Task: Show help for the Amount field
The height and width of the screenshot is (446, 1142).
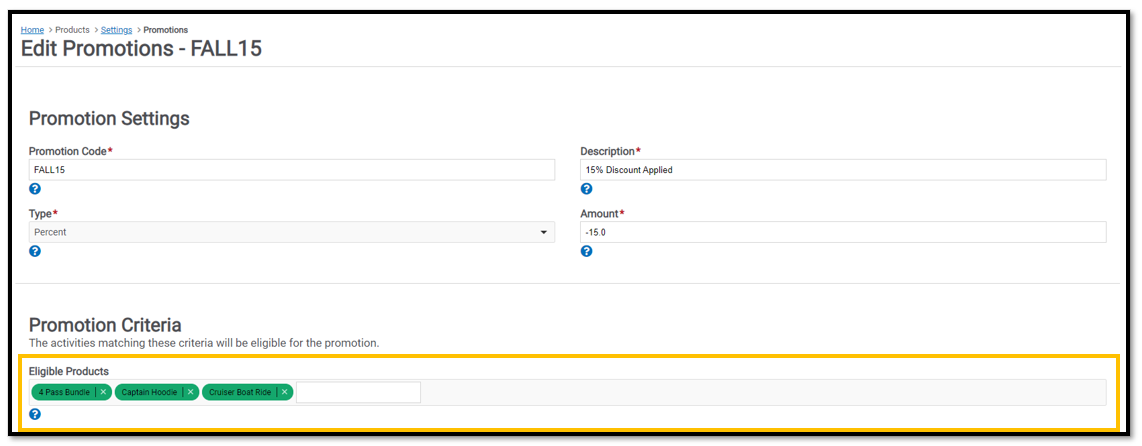Action: pos(586,251)
